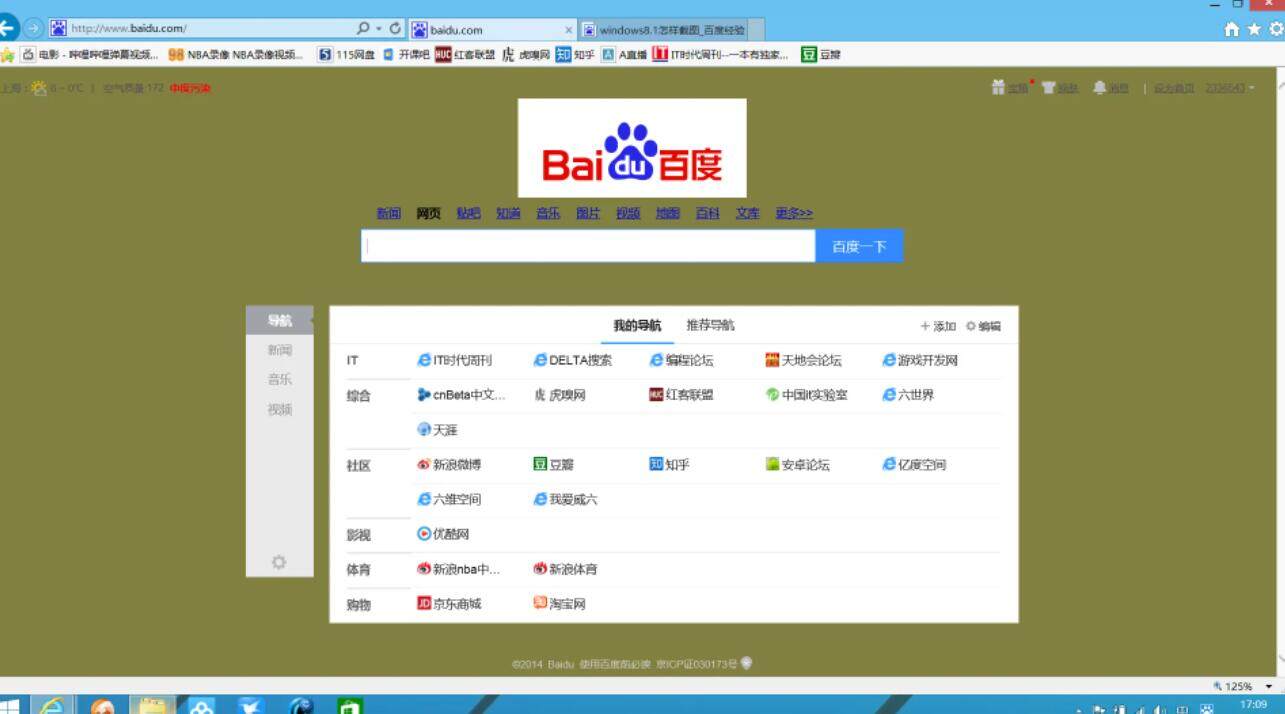Open the 天地会论坛 navigation link
Screen dimensions: 1285x714
(804, 360)
